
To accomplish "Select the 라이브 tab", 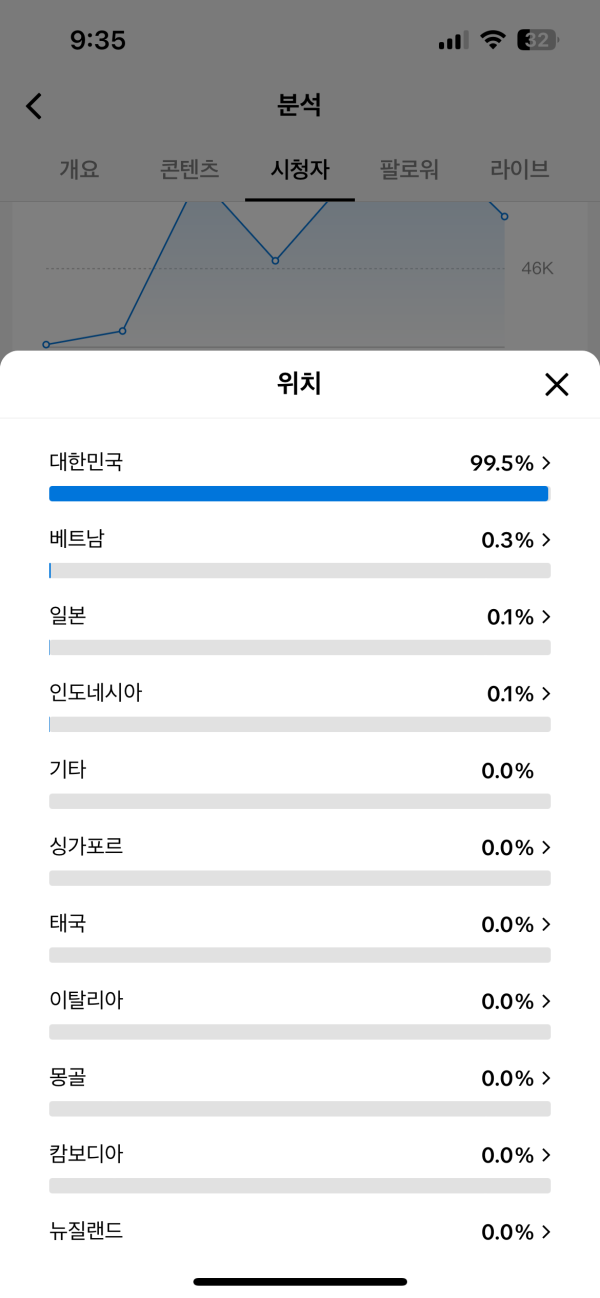I will [x=520, y=169].
